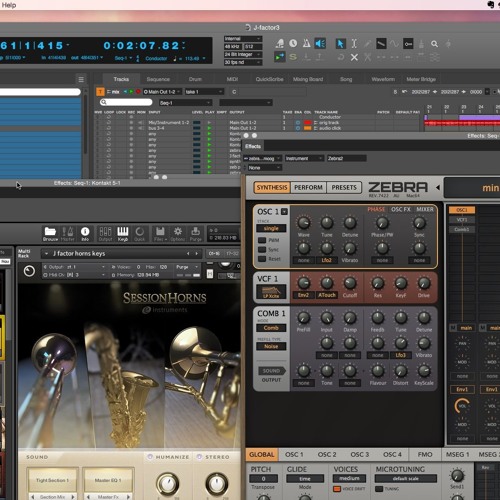
Task: Click Comb mode selector in COMB 1
Action: [x=271, y=328]
